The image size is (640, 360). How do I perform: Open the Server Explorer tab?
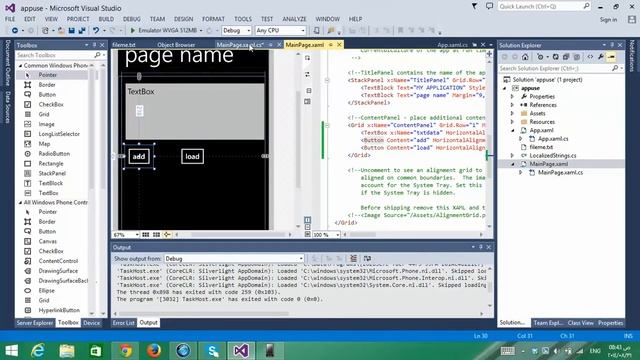pos(35,323)
